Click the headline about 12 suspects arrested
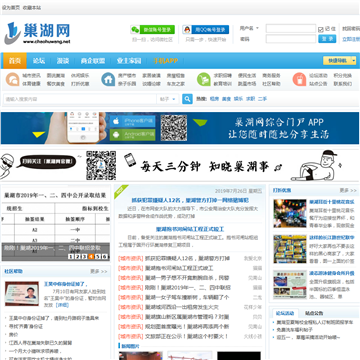The image size is (360, 360). pyautogui.click(x=190, y=200)
